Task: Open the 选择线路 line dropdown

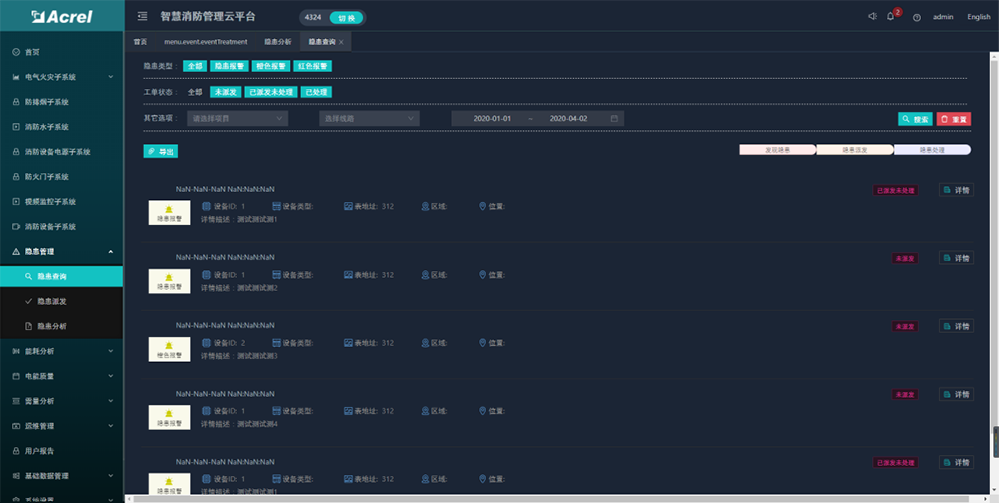Action: coord(368,118)
